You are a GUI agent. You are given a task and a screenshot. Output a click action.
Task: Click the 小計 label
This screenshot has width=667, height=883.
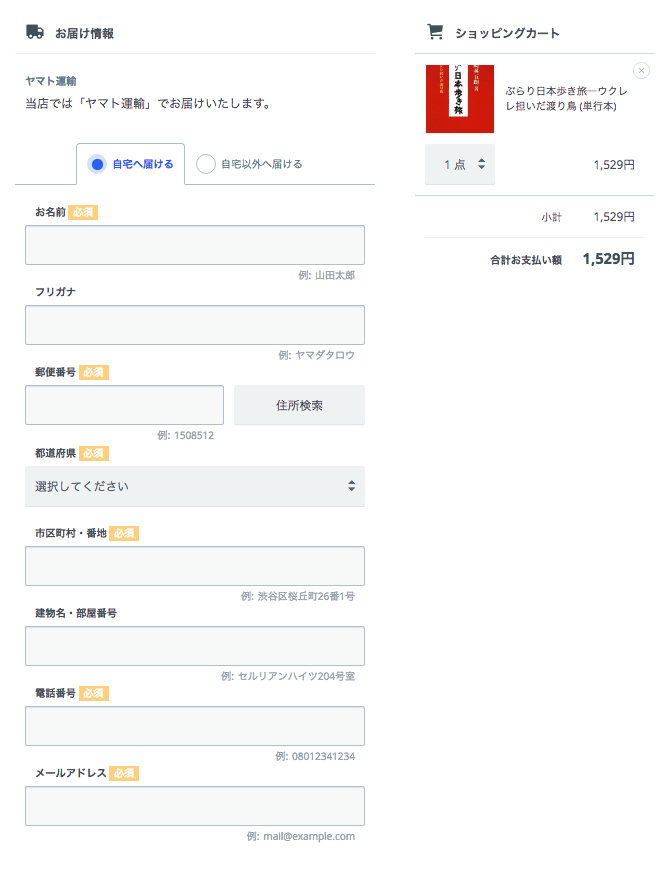tap(551, 217)
